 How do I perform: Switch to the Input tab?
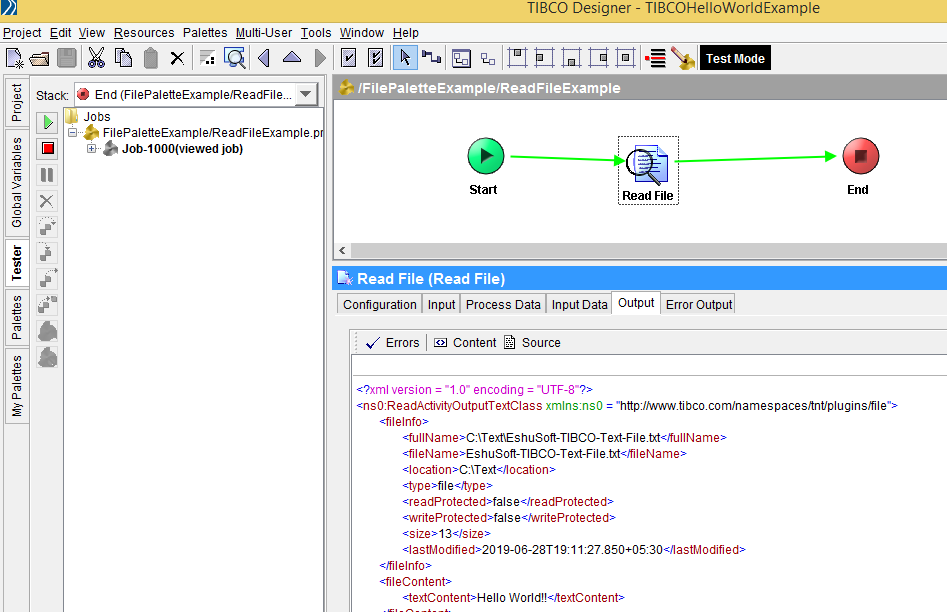pyautogui.click(x=441, y=304)
